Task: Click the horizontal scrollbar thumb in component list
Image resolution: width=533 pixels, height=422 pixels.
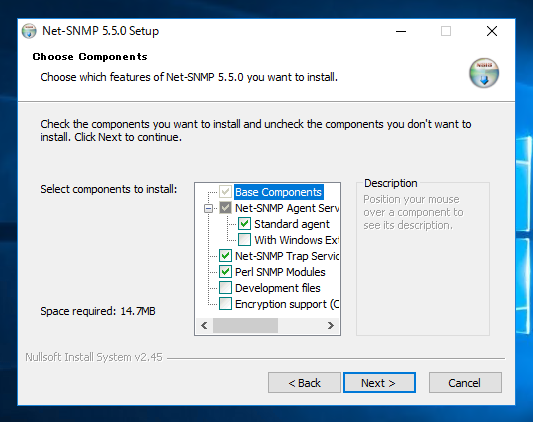Action: [245, 325]
